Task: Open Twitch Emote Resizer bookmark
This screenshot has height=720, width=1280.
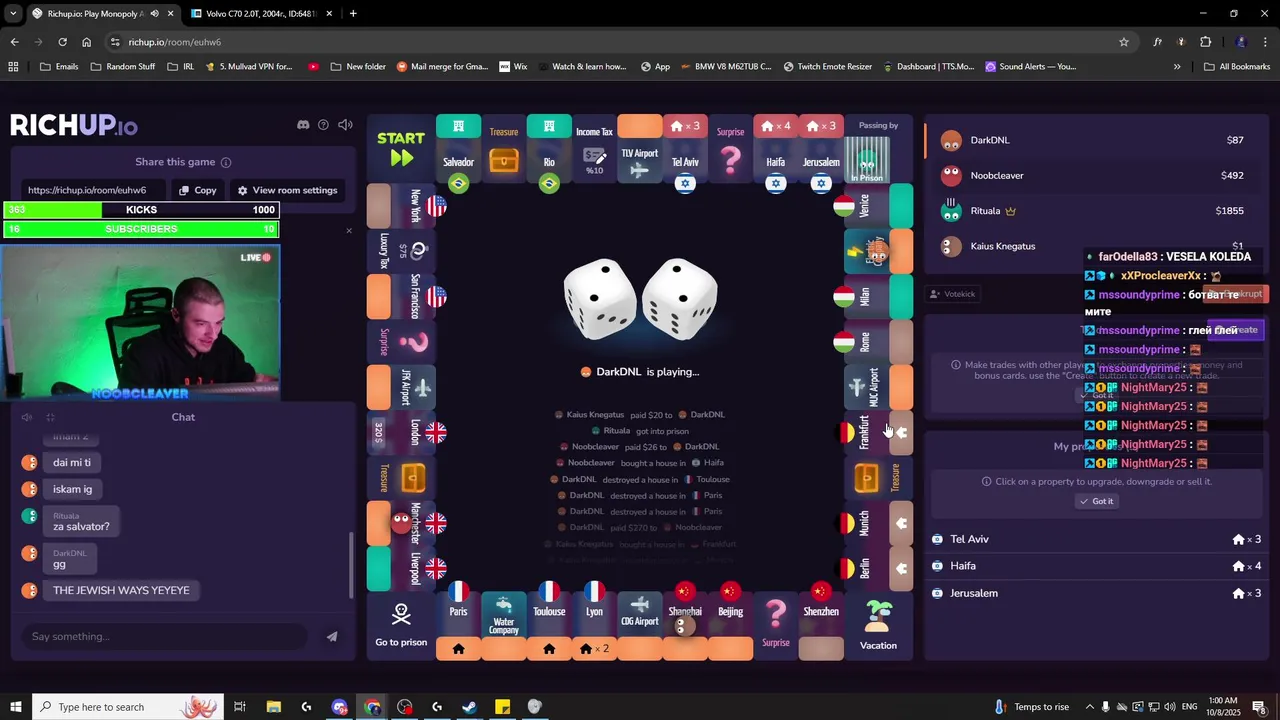Action: click(827, 67)
